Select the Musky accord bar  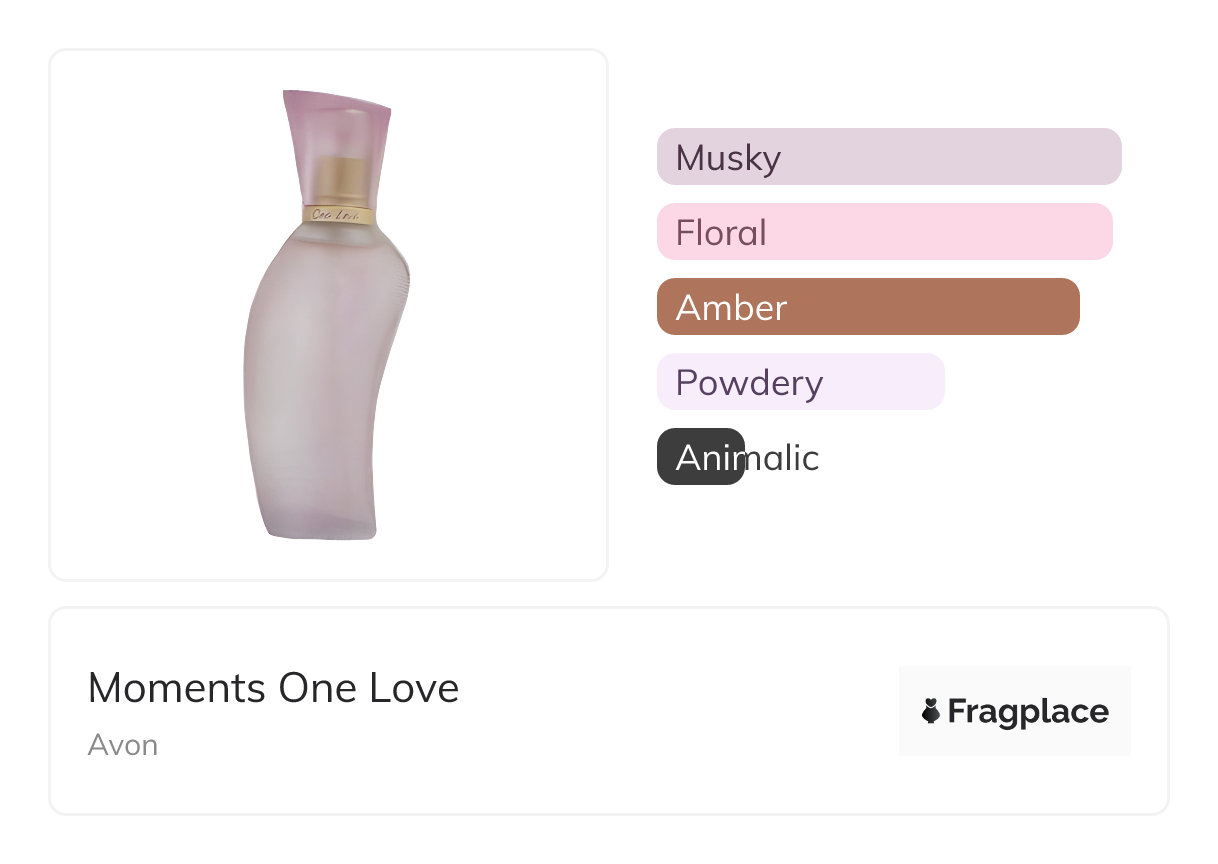pos(888,157)
